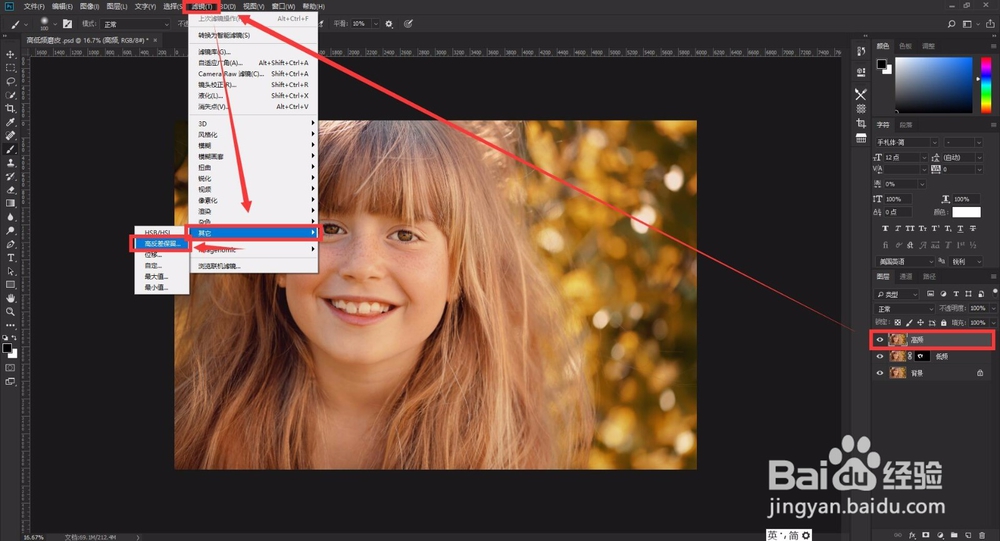1000x541 pixels.
Task: Create new adjustment layer icon
Action: pyautogui.click(x=940, y=535)
